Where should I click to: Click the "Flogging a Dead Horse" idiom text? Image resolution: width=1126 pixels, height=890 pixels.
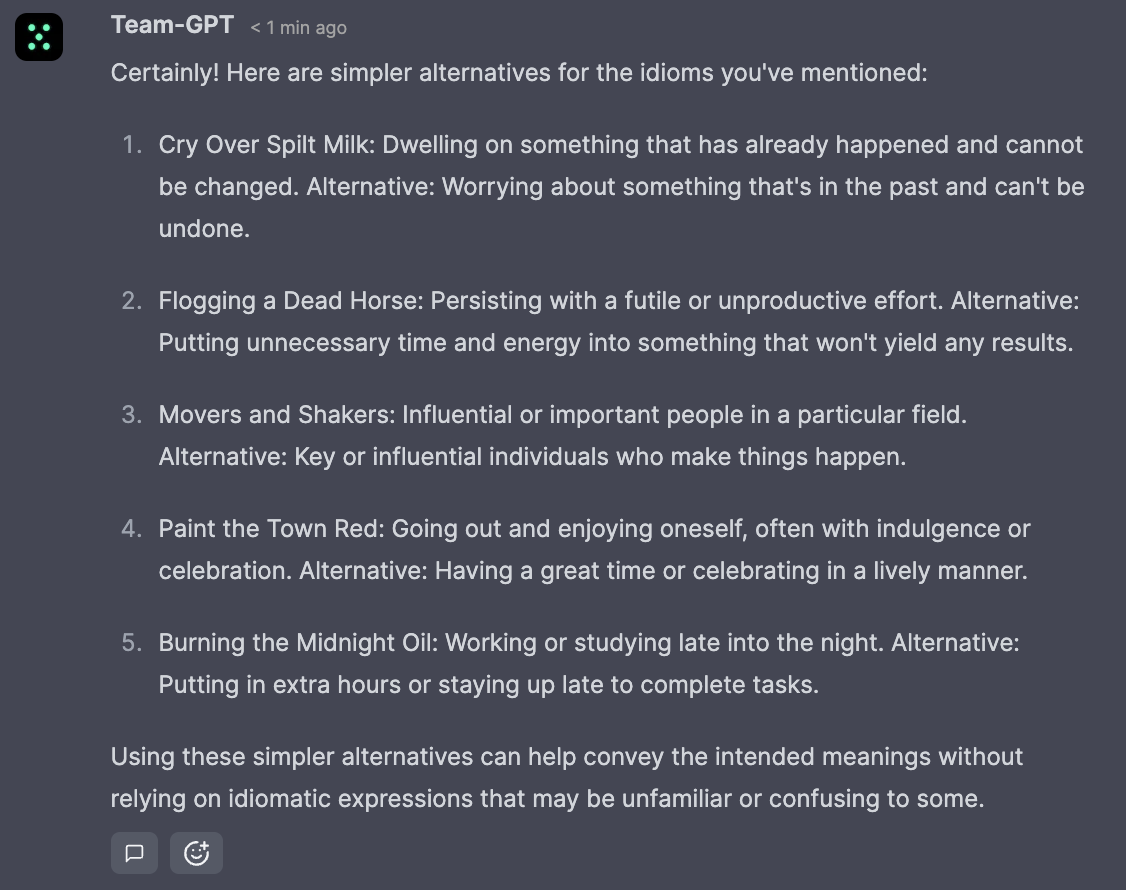point(290,301)
